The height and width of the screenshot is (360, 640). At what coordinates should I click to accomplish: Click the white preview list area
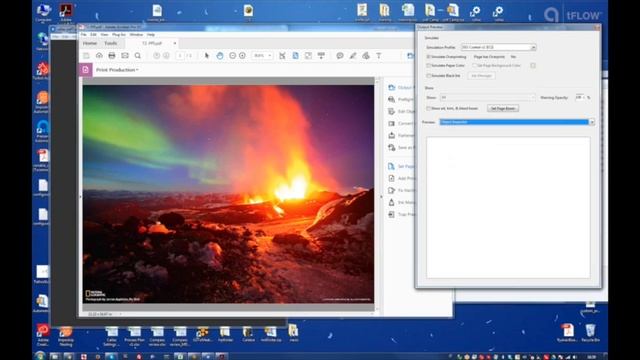point(508,207)
